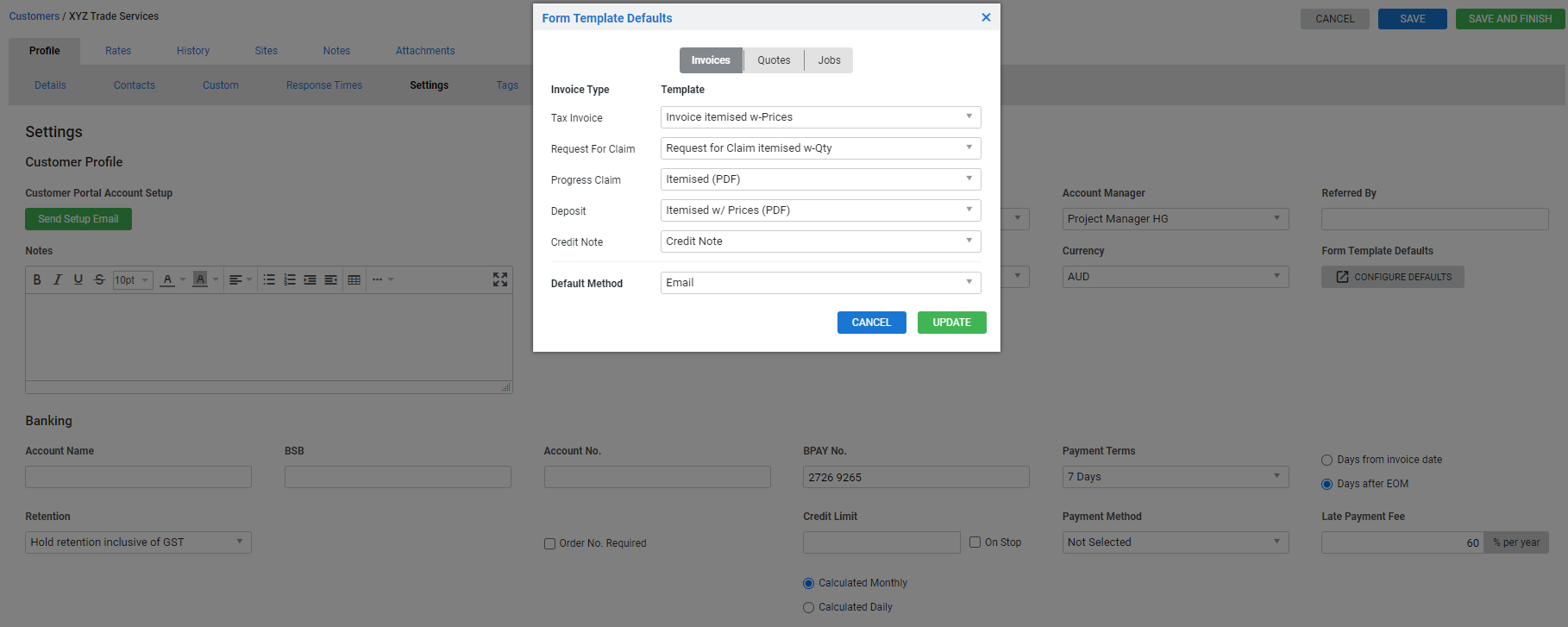
Task: Insert a bulleted list
Action: (269, 279)
